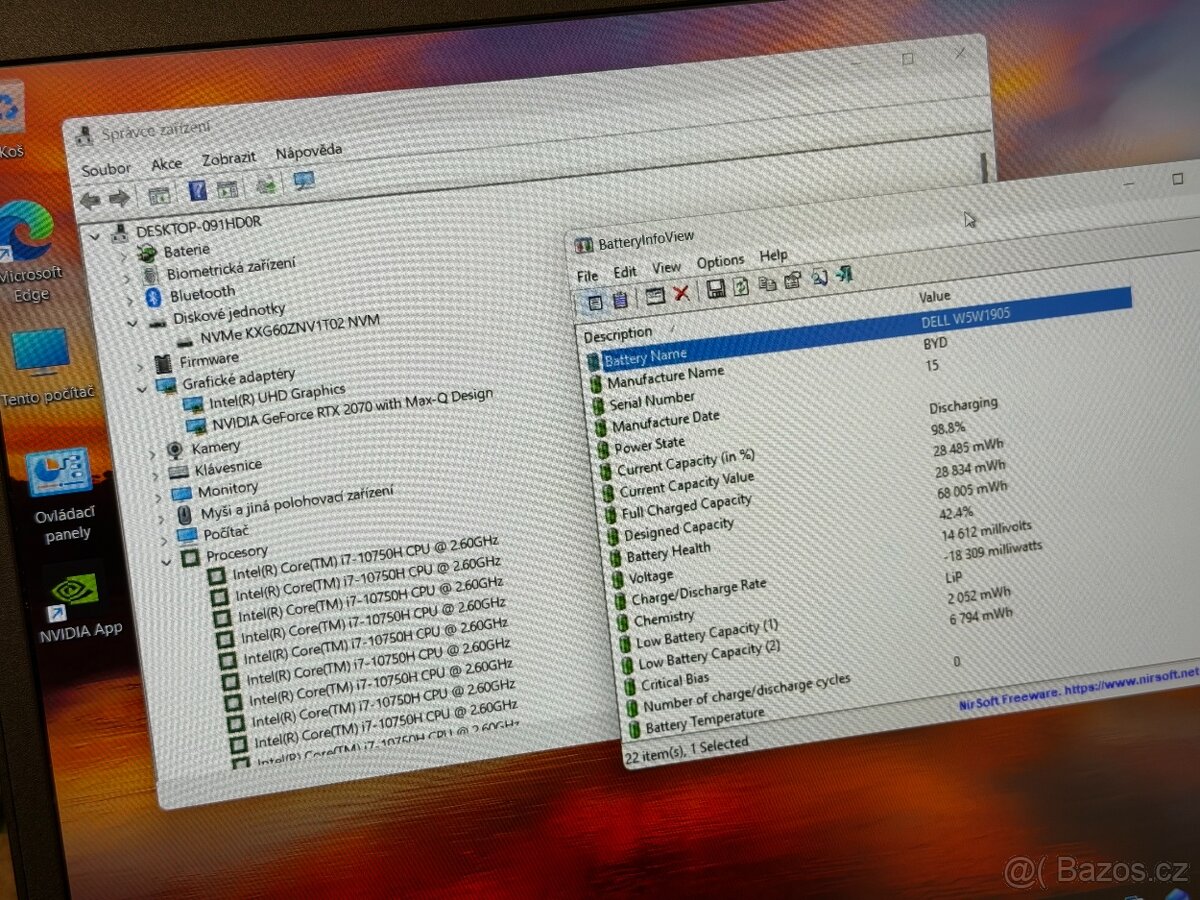Click the Refresh icon in BatteryInfoView toolbar
Screen dimensions: 1200x900
pyautogui.click(x=741, y=286)
